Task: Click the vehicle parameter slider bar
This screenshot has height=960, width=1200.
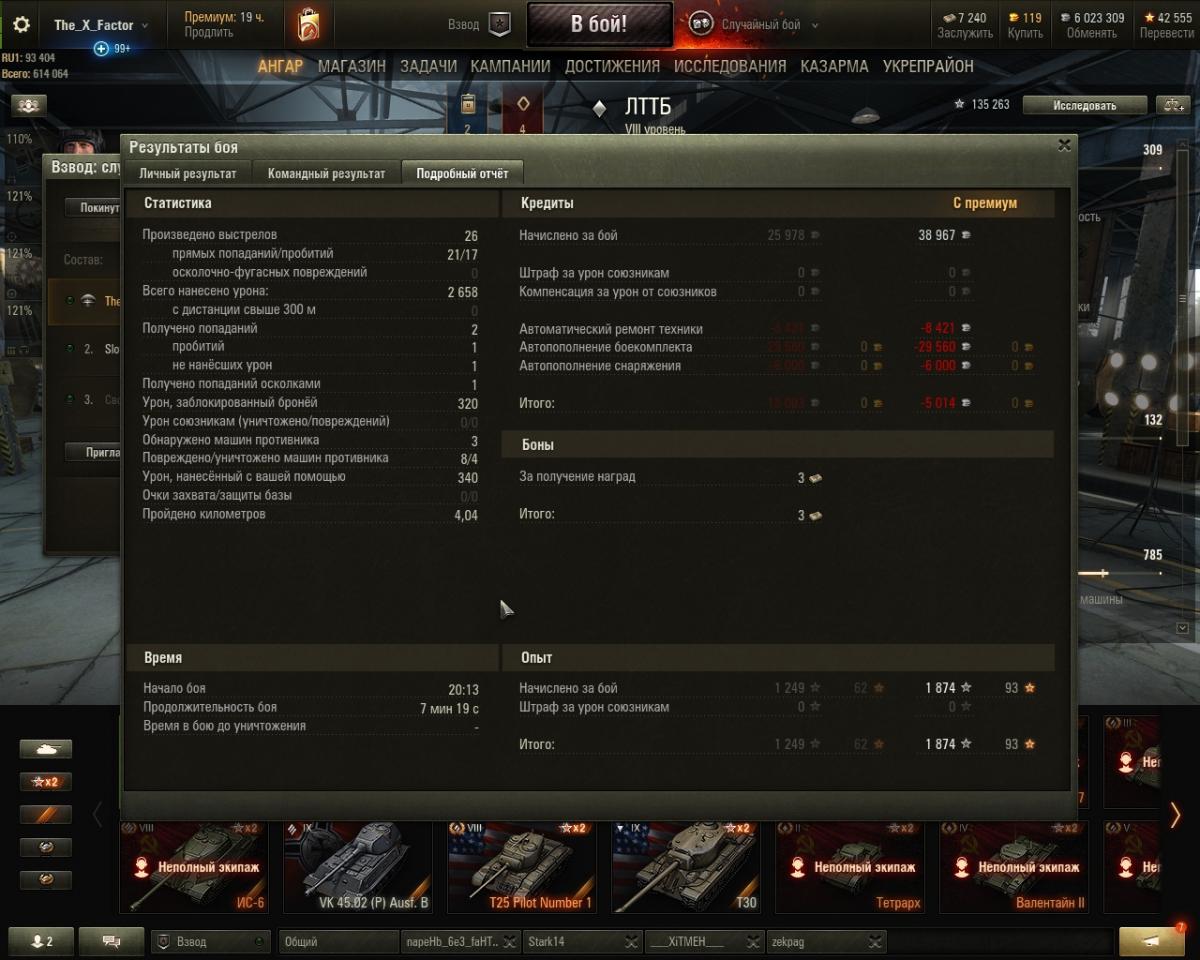Action: click(1119, 573)
